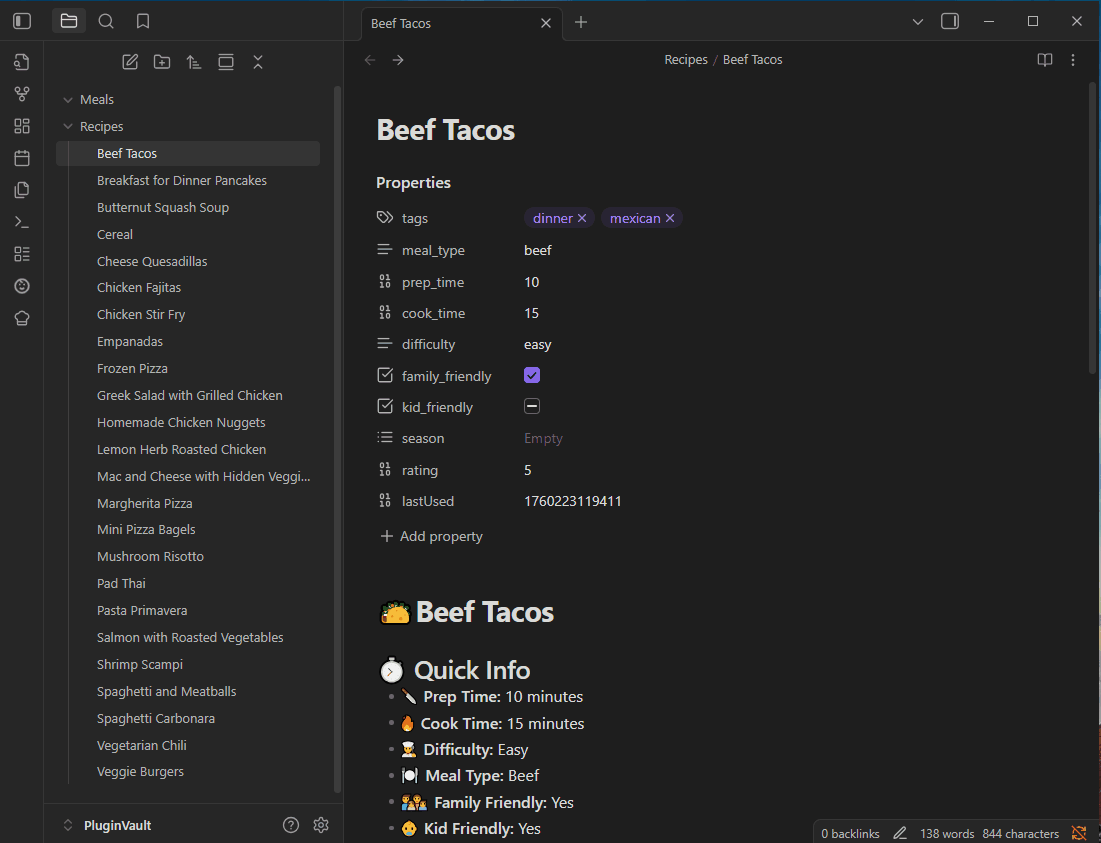The height and width of the screenshot is (843, 1101).
Task: Remove the mexican tag
Action: click(670, 218)
